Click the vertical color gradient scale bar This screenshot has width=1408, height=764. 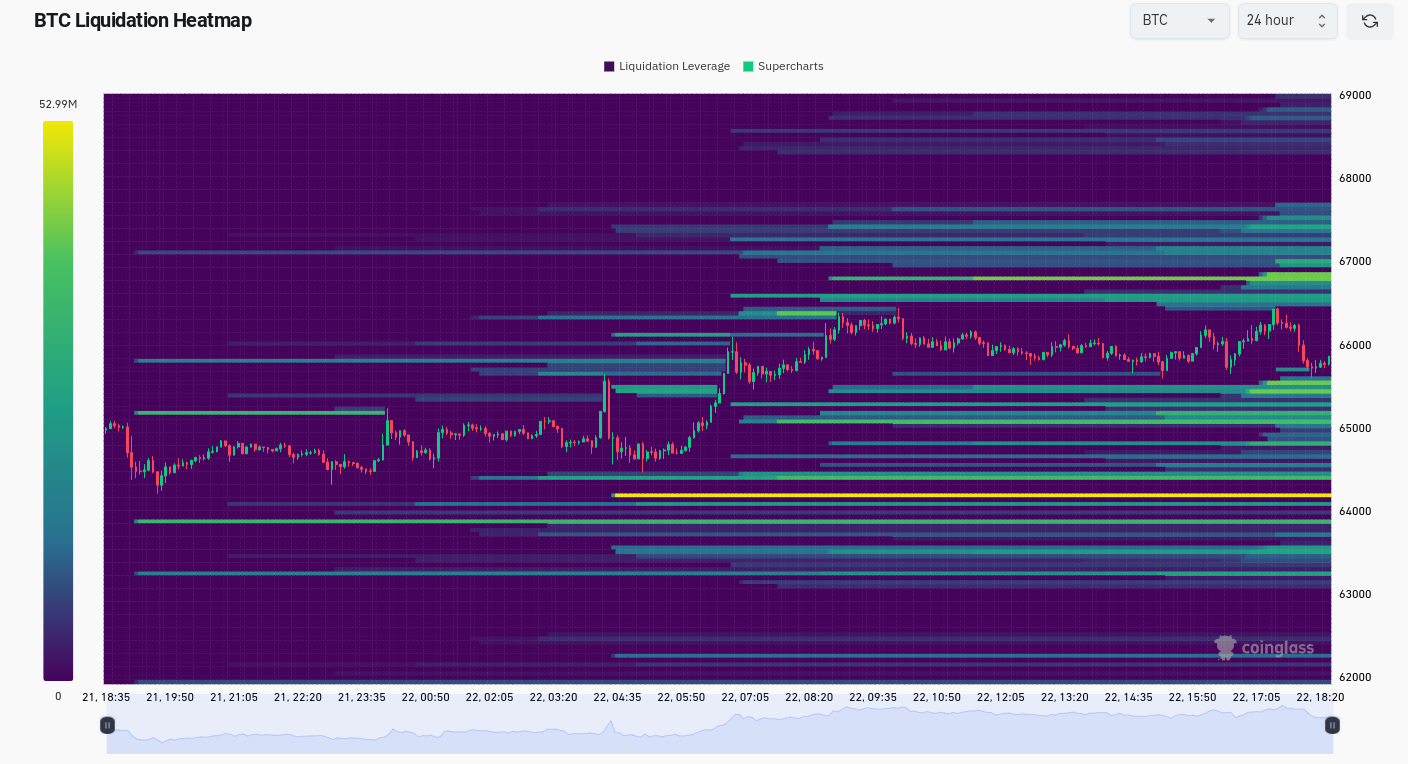(58, 401)
